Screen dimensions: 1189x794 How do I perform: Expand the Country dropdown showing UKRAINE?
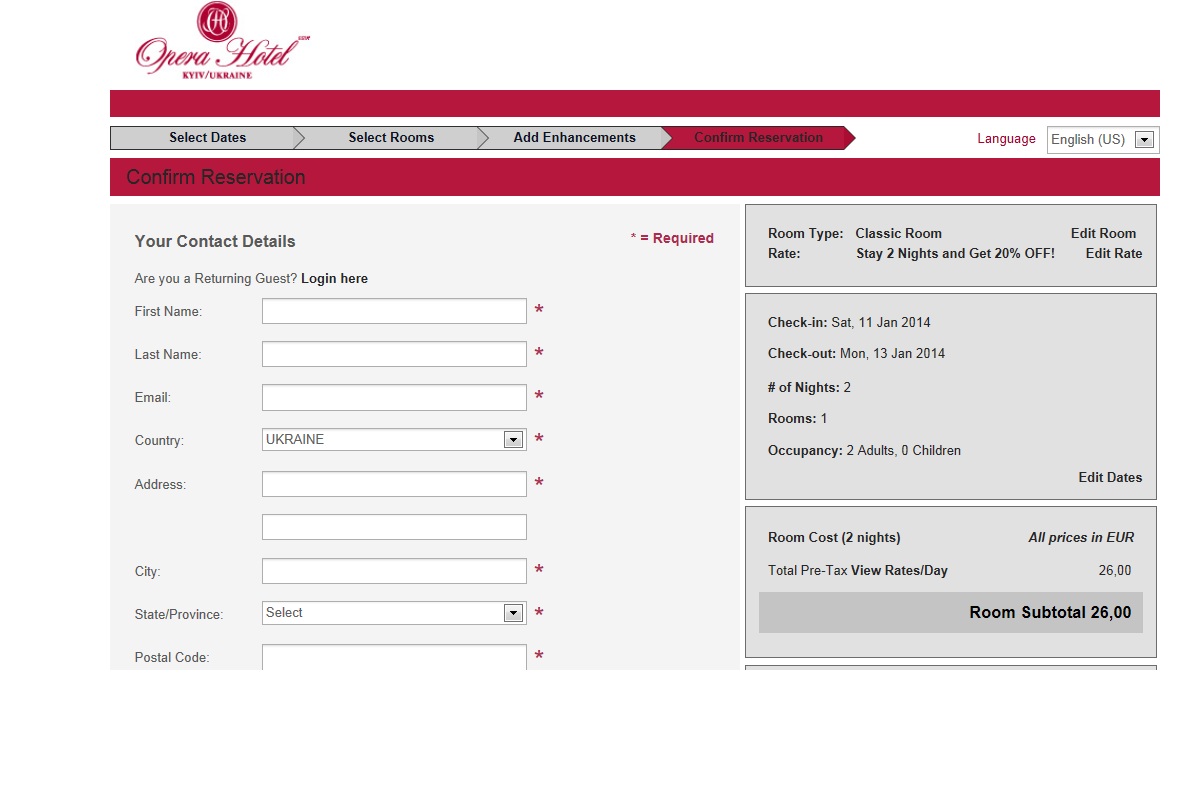[394, 440]
